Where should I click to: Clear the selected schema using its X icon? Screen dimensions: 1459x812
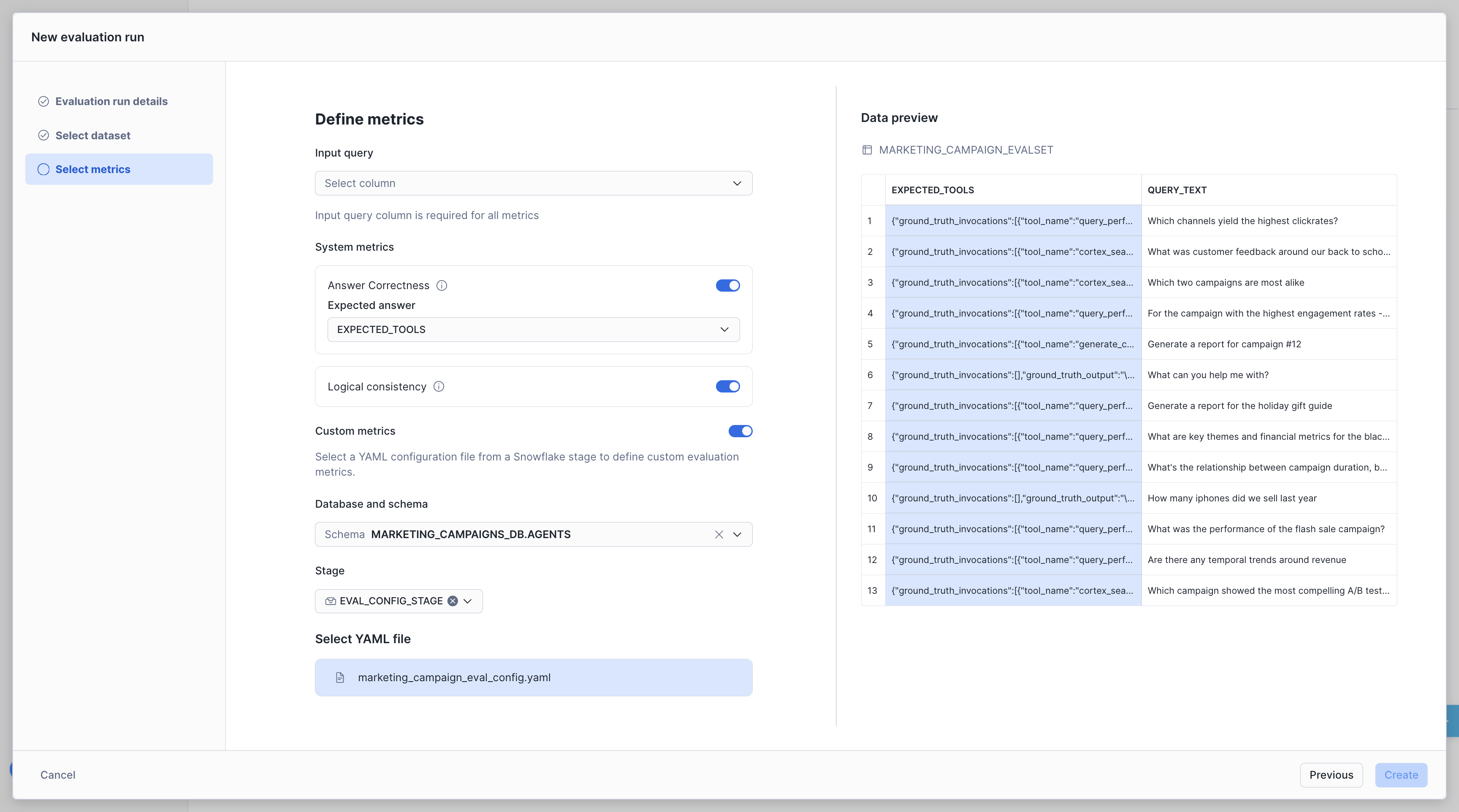pyautogui.click(x=718, y=534)
